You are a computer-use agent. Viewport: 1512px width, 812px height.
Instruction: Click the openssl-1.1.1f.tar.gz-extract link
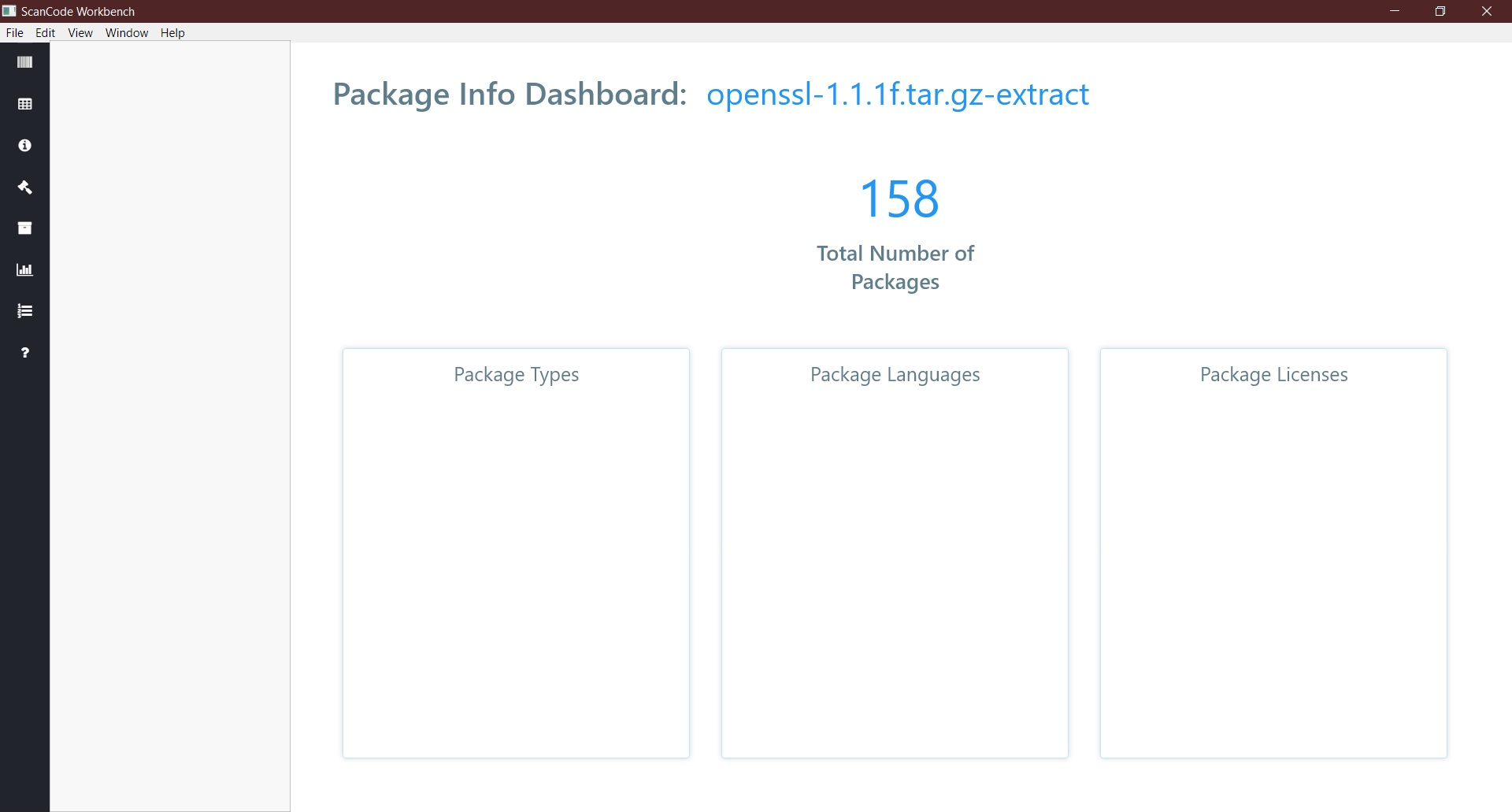pos(898,95)
